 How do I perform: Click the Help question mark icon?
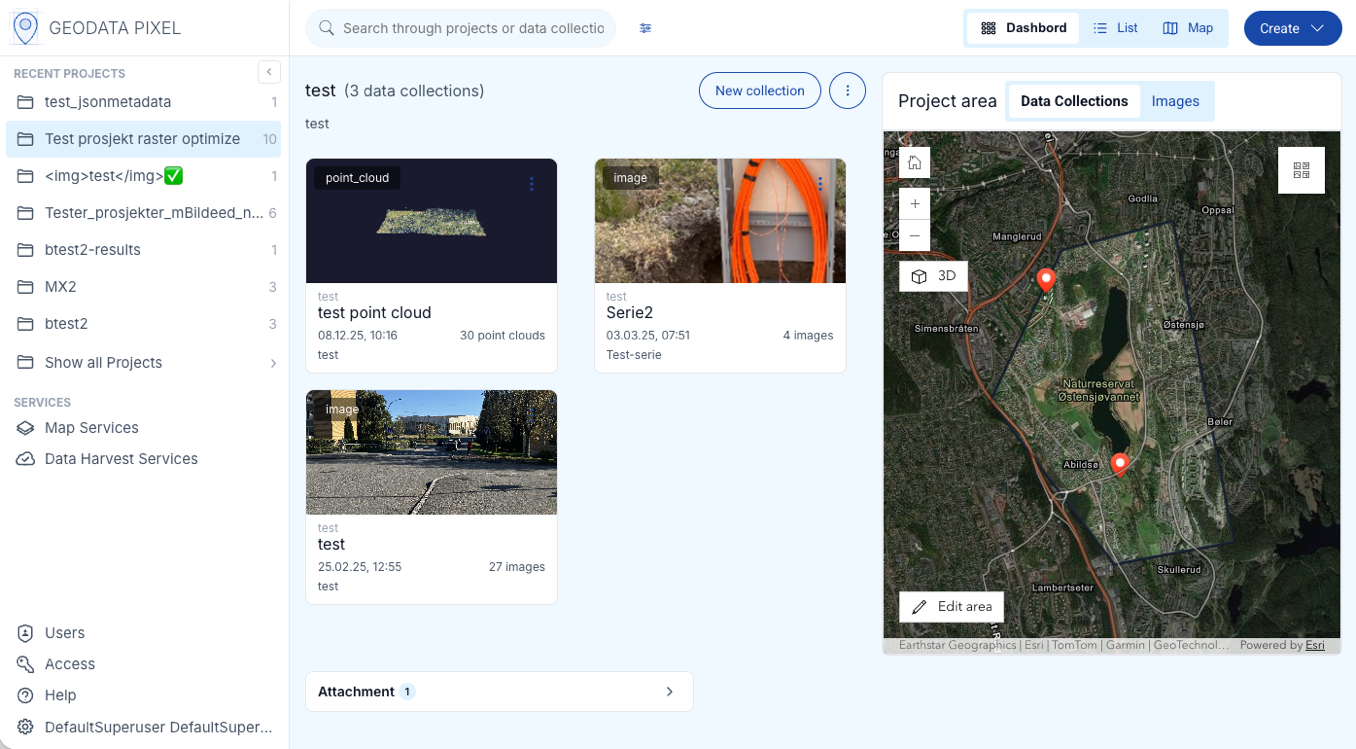click(26, 695)
